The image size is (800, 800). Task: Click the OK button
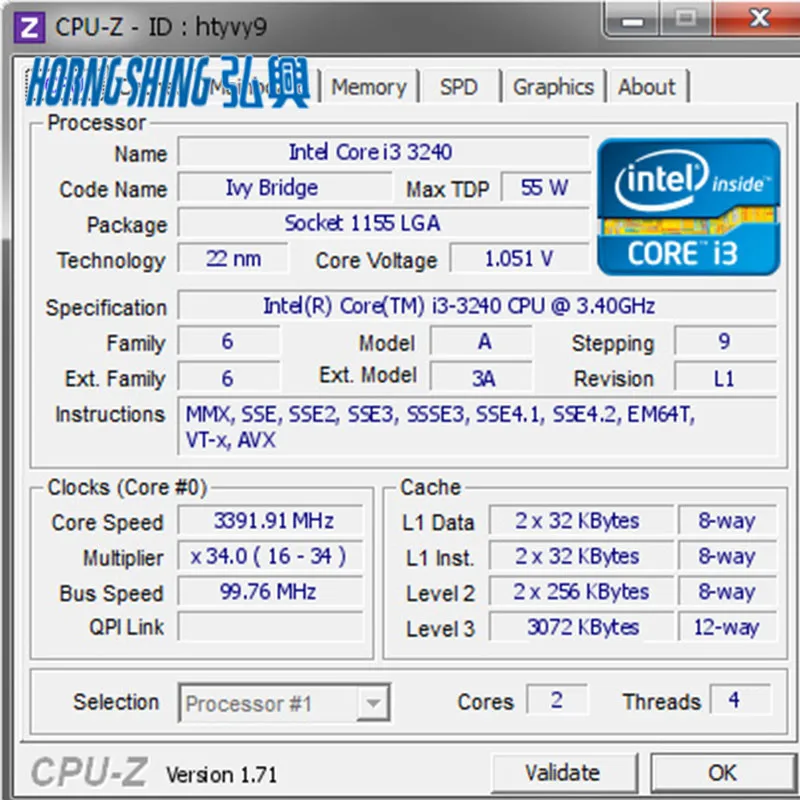click(x=721, y=773)
